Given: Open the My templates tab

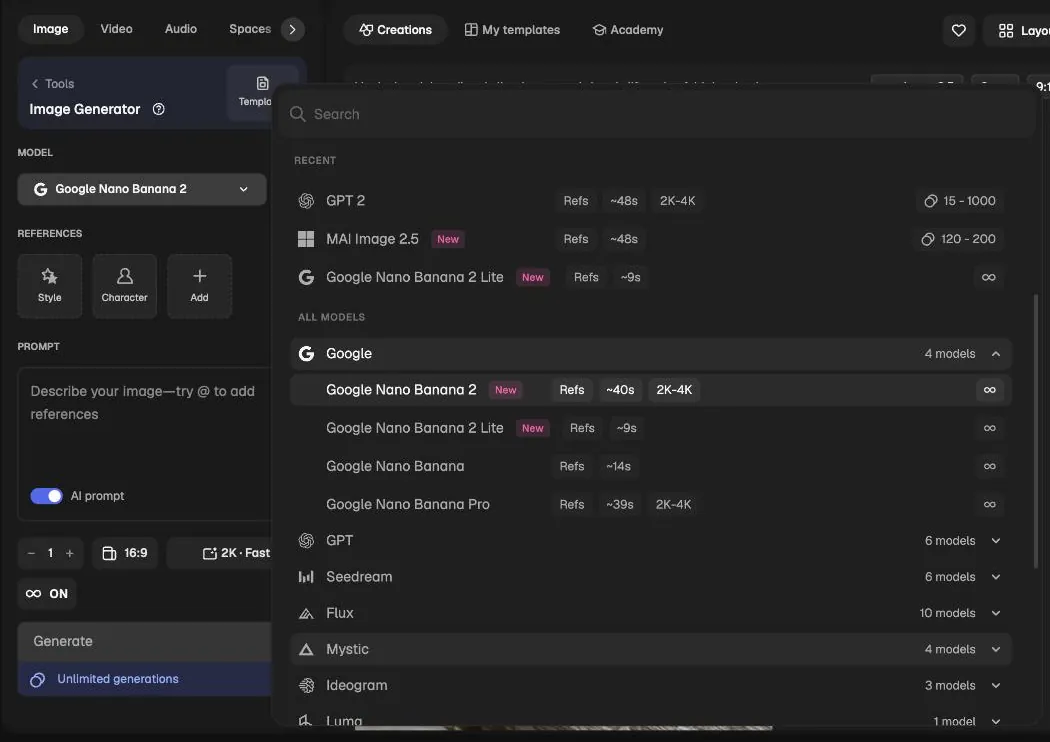Looking at the screenshot, I should 512,30.
